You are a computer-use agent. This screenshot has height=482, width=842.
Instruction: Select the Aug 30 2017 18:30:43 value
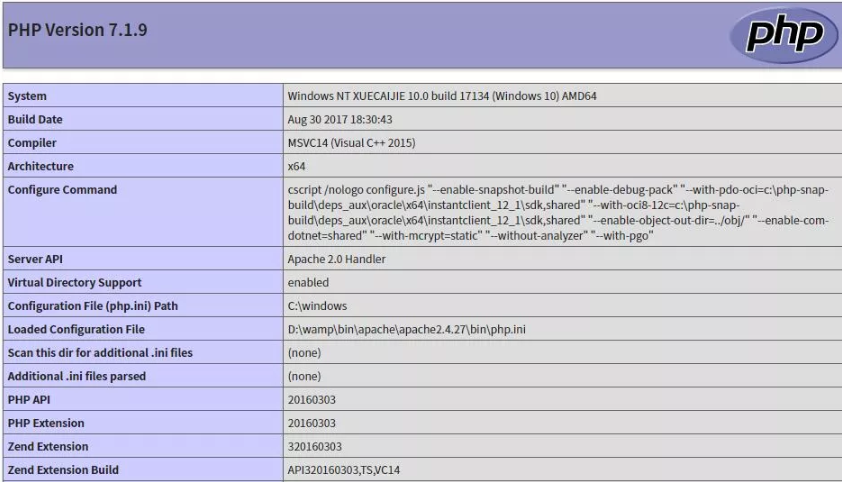[340, 119]
